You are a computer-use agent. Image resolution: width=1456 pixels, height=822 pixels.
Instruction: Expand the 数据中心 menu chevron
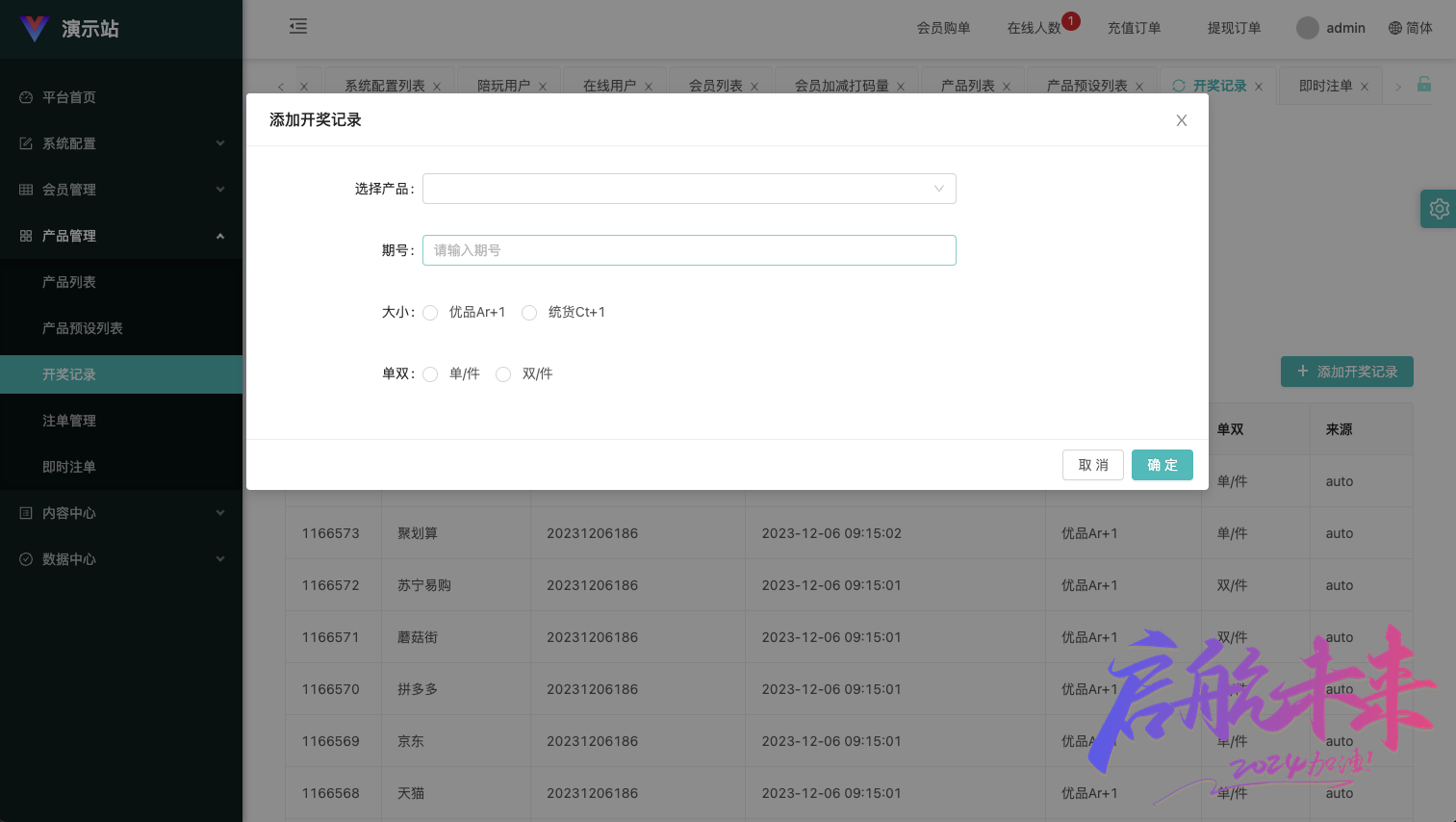tap(220, 559)
